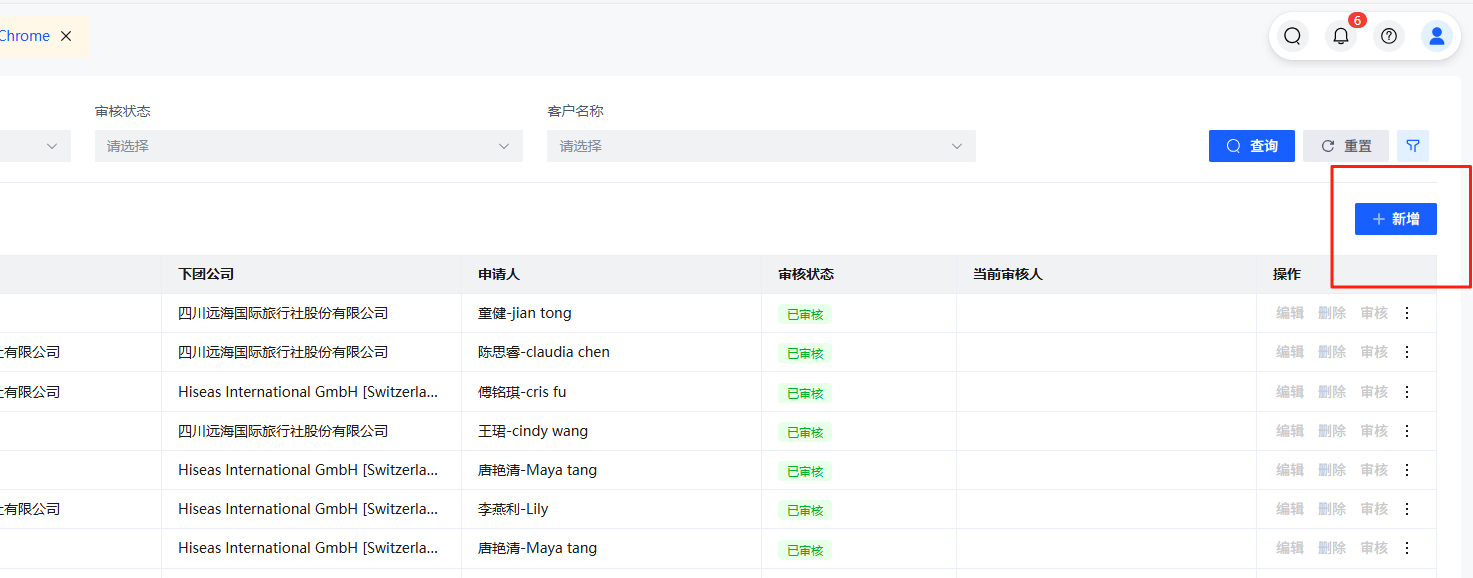1473x578 pixels.
Task: Click the search magnifier icon in header
Action: point(1292,36)
